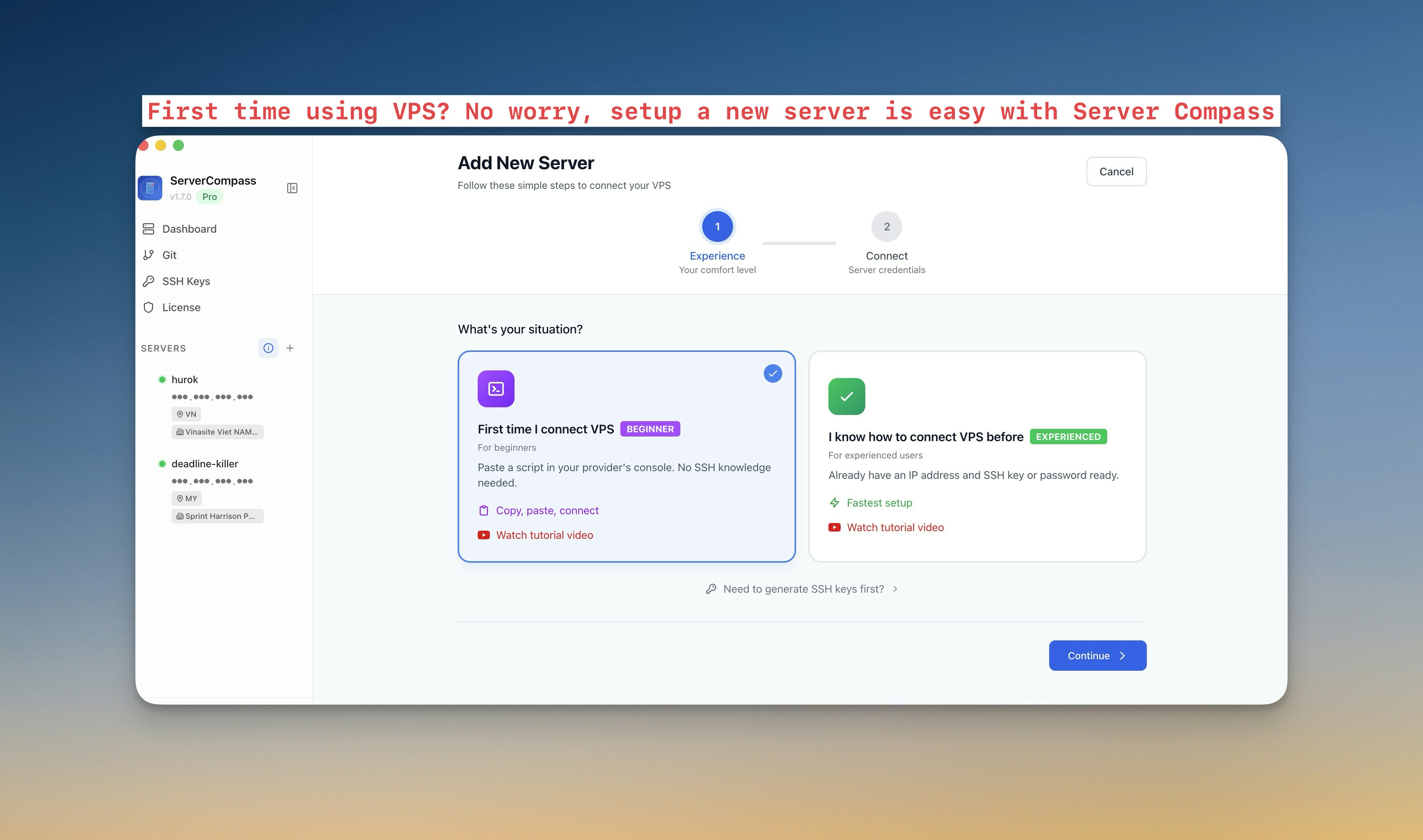Select Git in the sidebar
Viewport: 1423px width, 840px height.
(168, 255)
